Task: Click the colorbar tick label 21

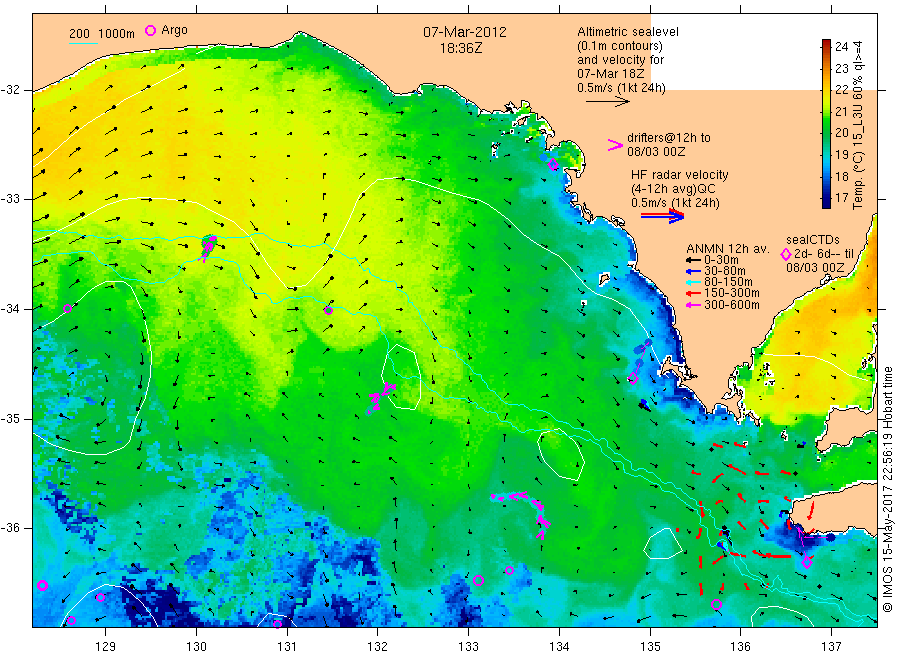Action: (841, 111)
